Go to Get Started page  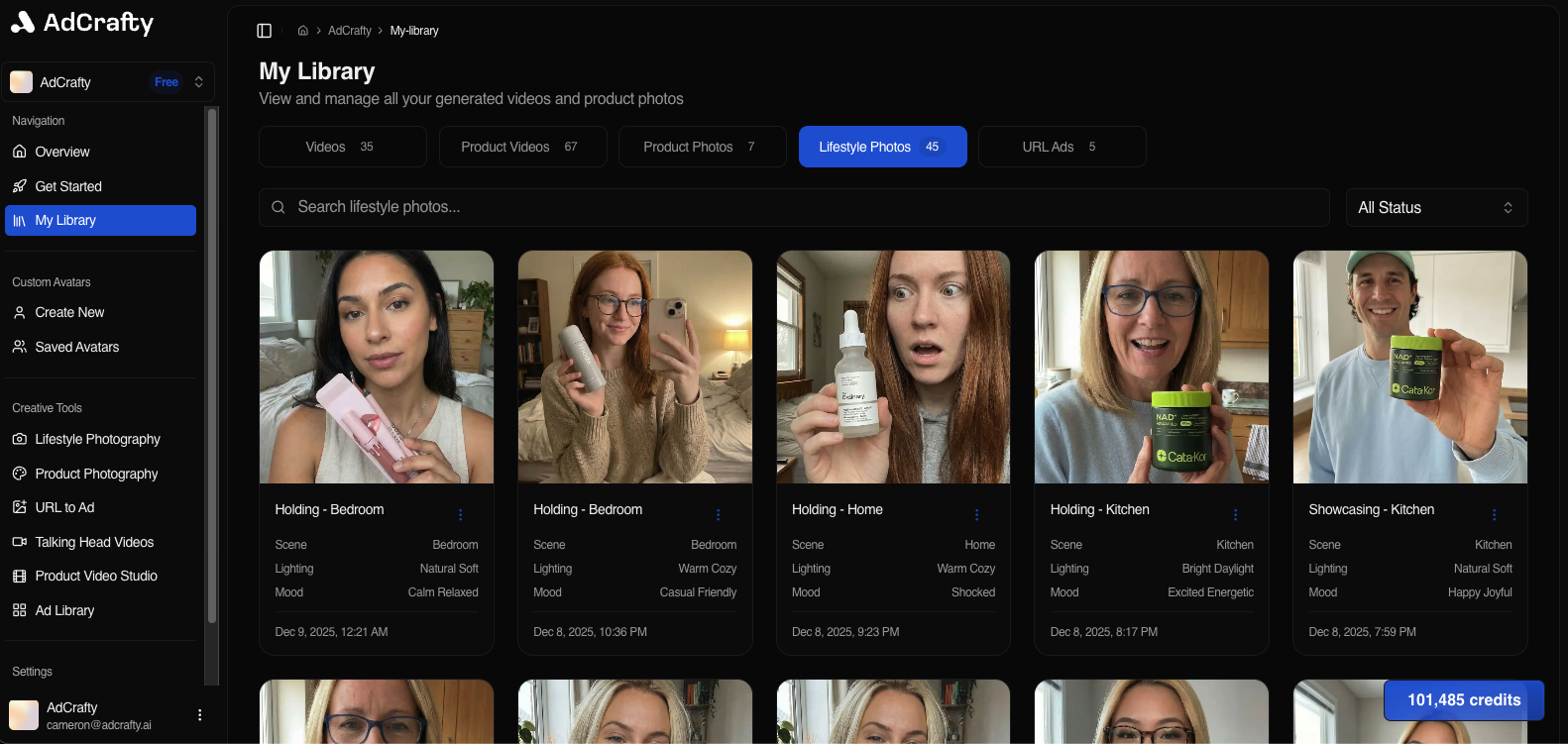tap(100, 186)
